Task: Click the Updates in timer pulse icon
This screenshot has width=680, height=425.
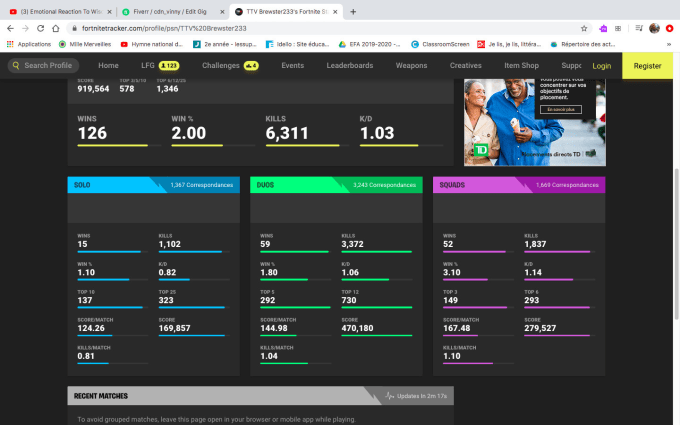Action: tap(389, 396)
